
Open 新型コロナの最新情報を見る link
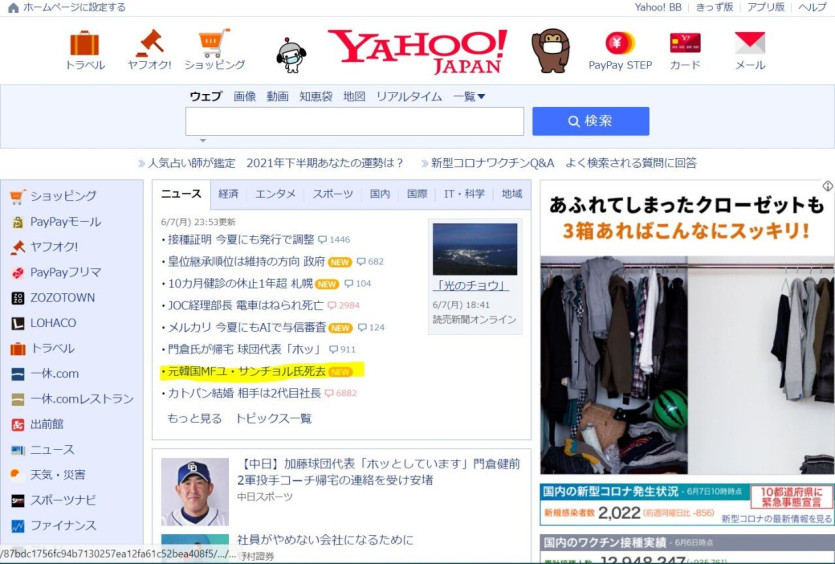[x=776, y=519]
